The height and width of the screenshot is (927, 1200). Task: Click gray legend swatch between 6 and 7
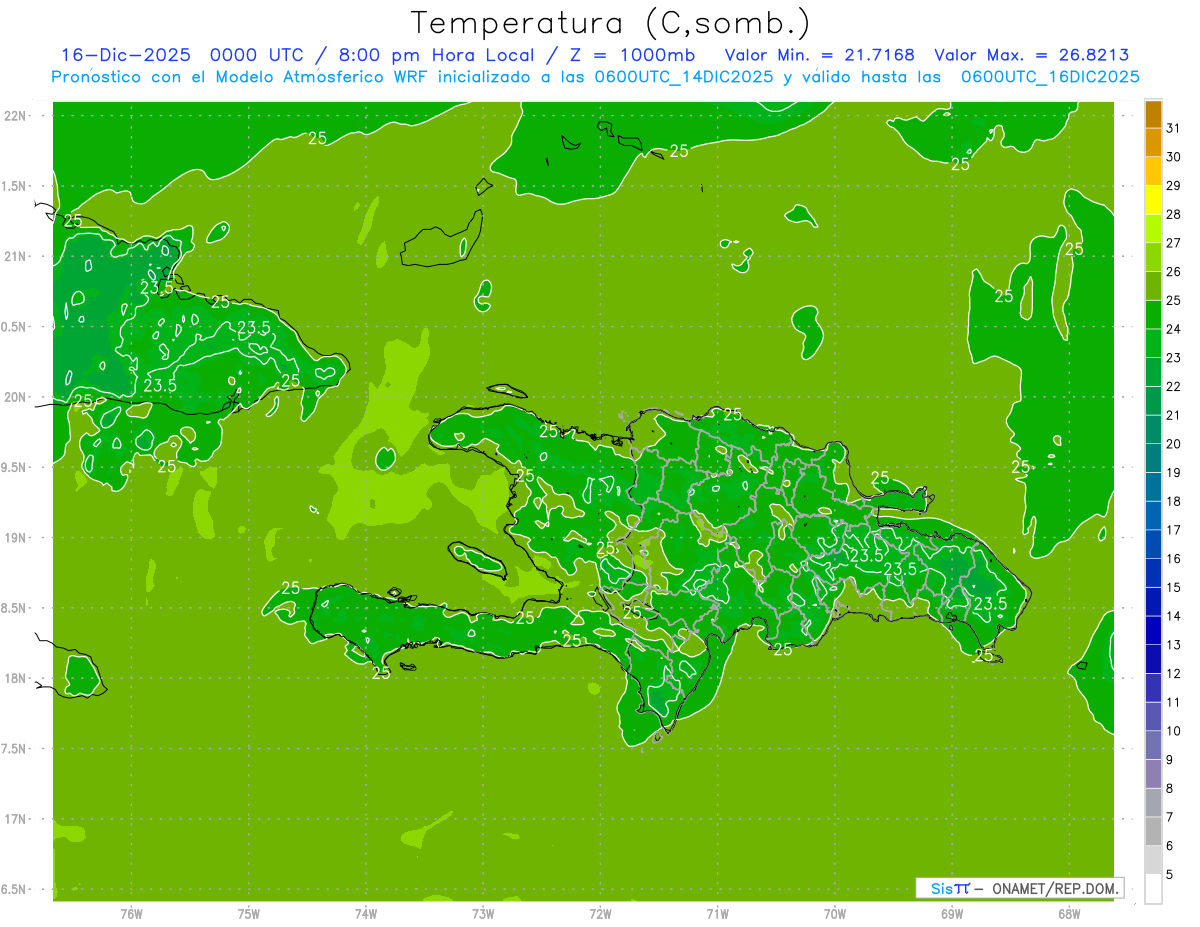tap(1153, 831)
